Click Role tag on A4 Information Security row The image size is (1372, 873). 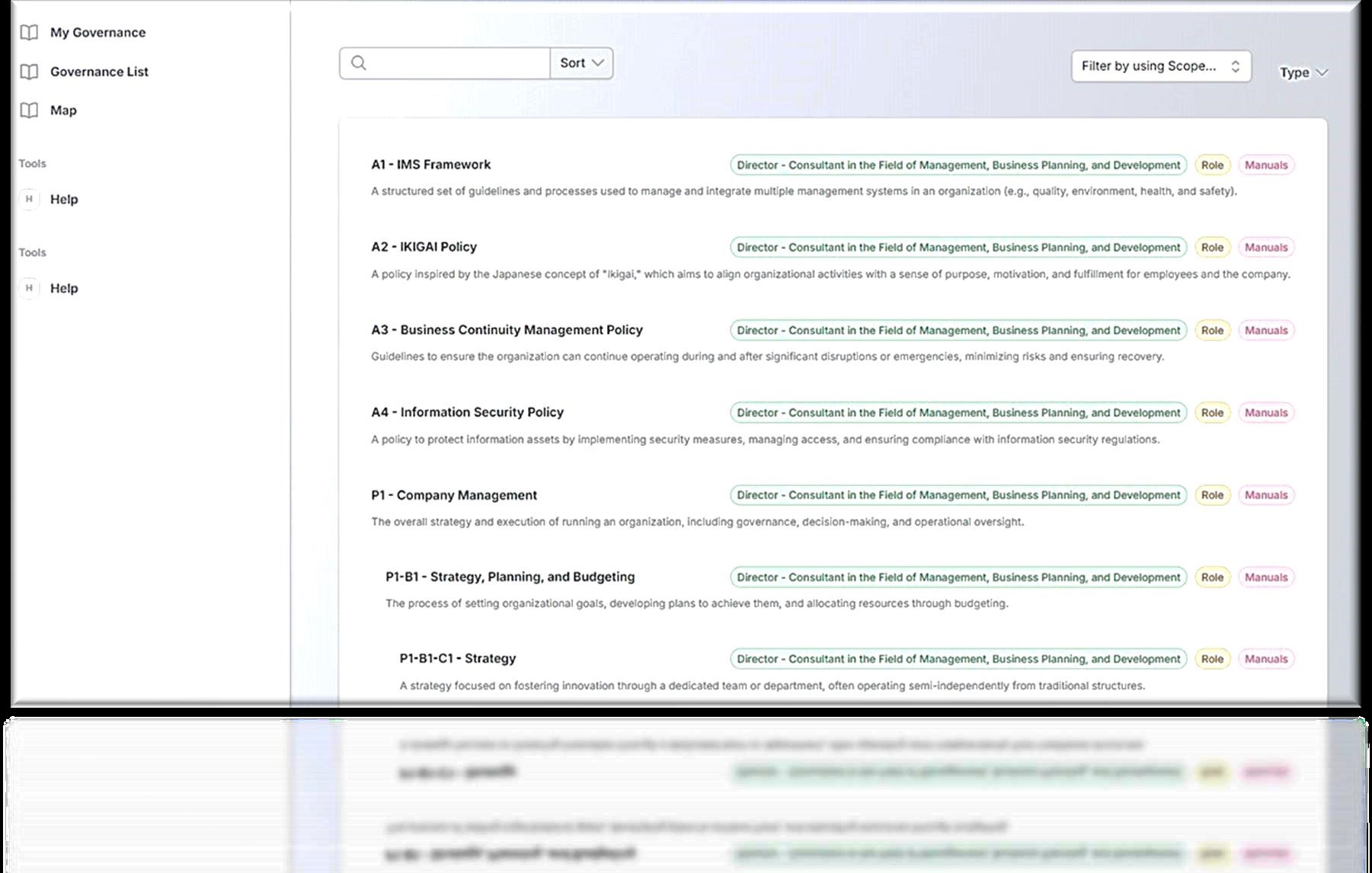(1212, 413)
